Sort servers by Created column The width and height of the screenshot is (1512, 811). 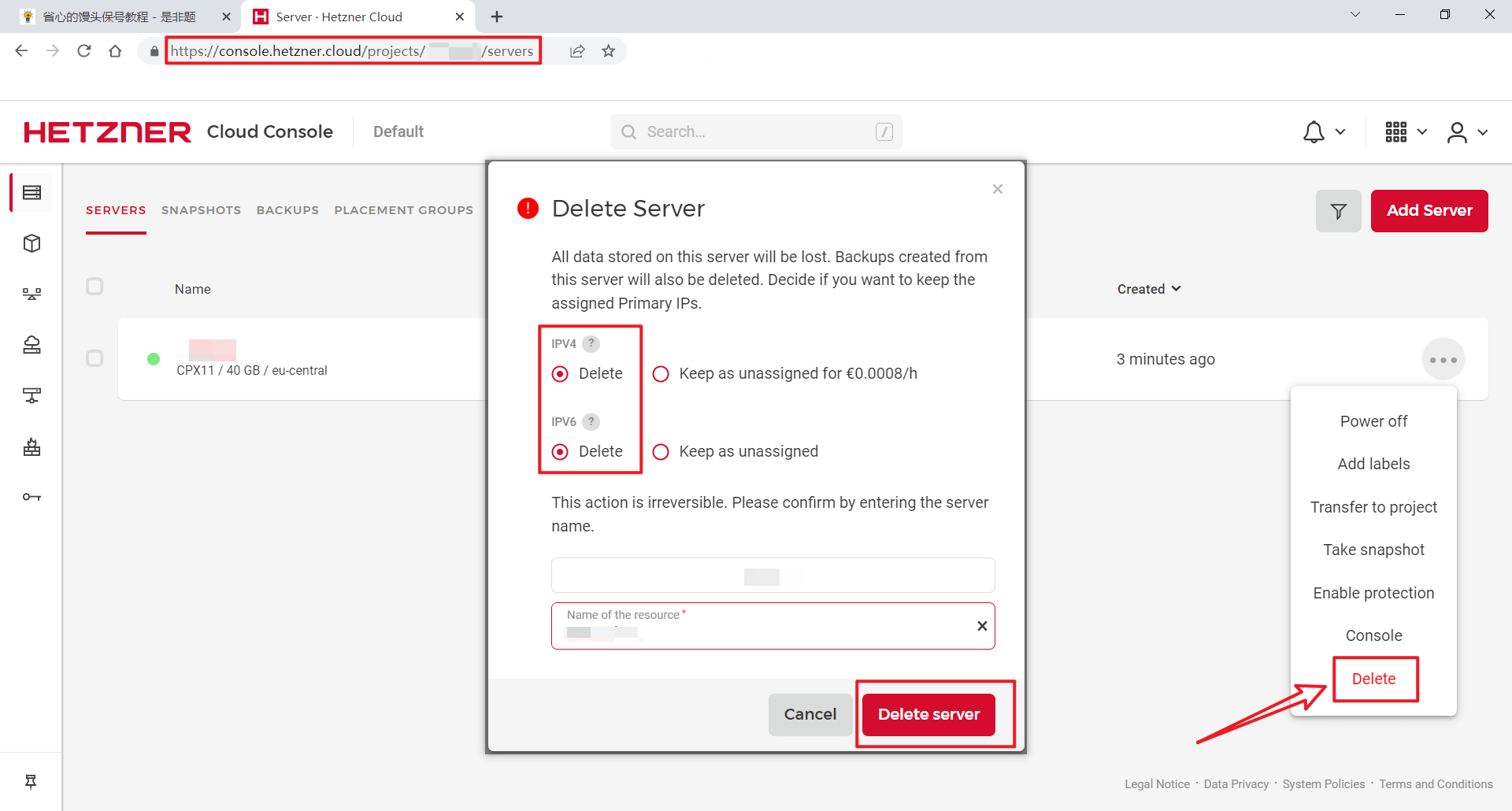click(1149, 289)
